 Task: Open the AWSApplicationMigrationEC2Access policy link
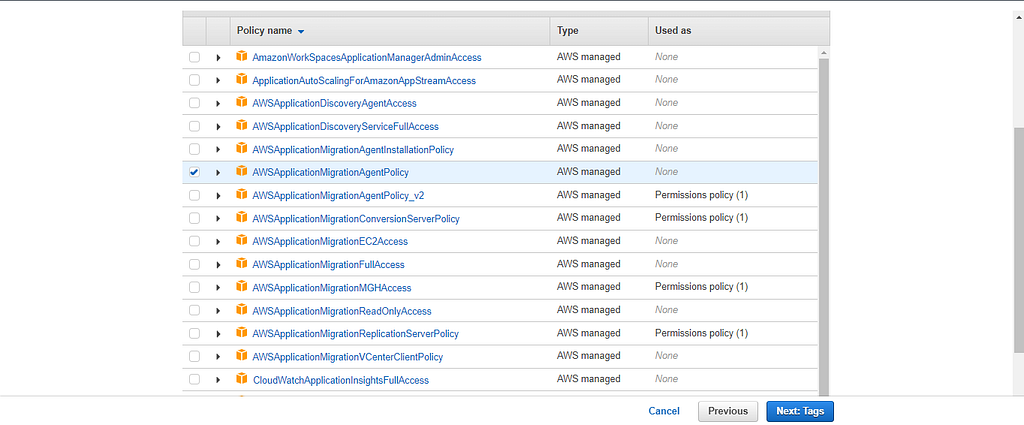tap(330, 242)
